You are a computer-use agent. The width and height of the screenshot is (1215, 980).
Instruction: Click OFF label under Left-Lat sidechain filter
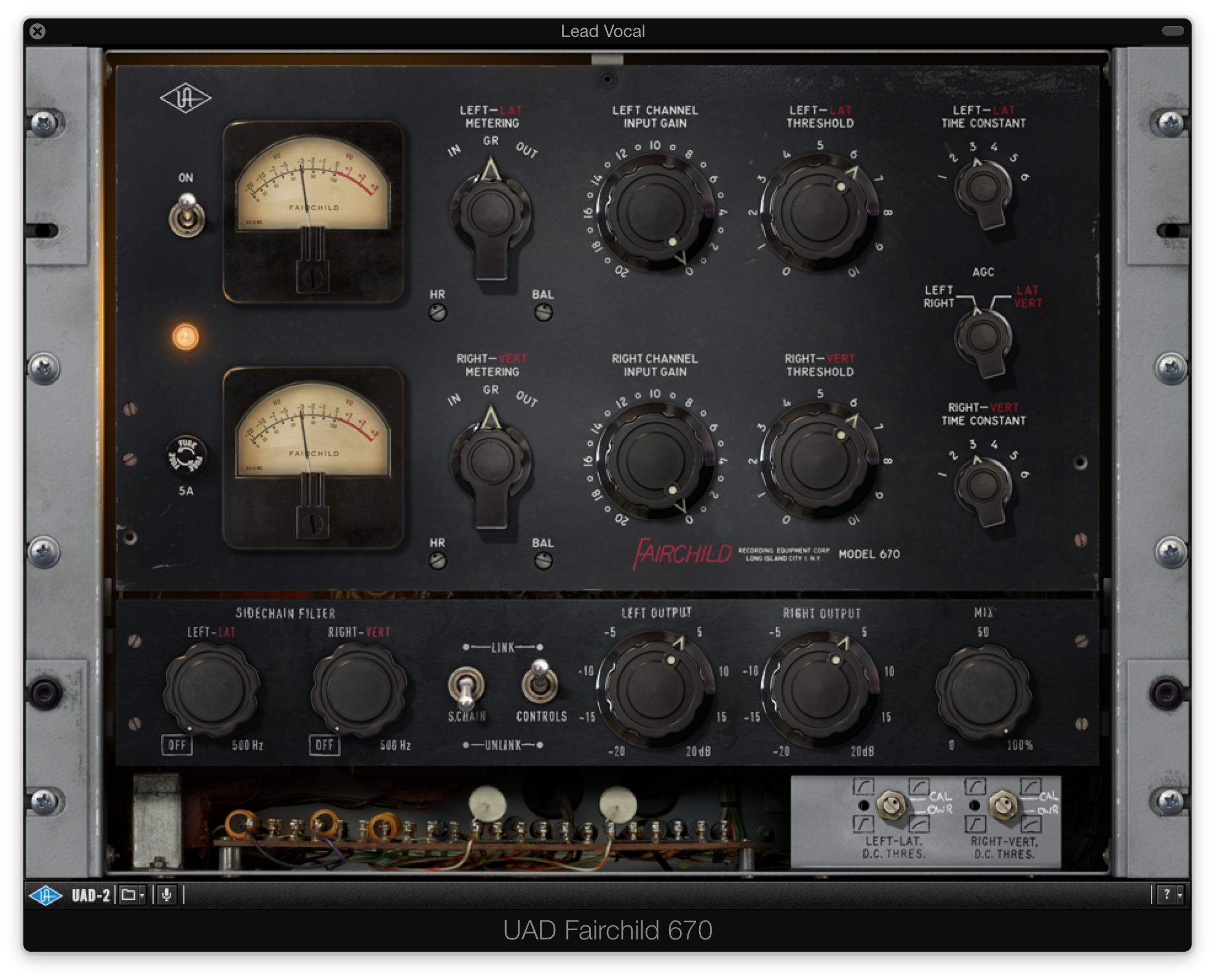coord(177,745)
